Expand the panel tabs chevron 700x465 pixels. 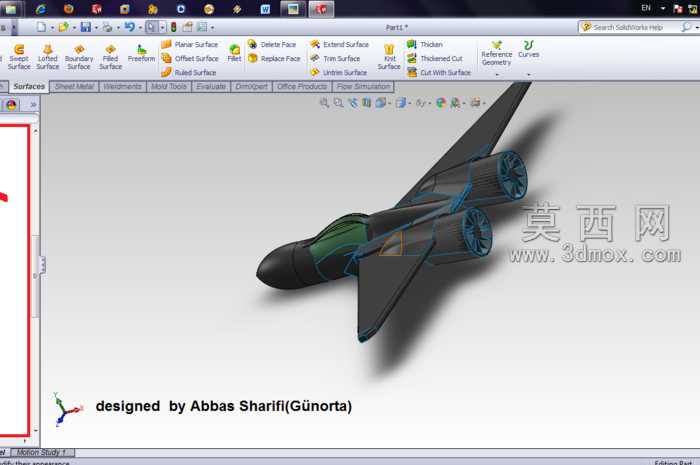click(x=33, y=105)
